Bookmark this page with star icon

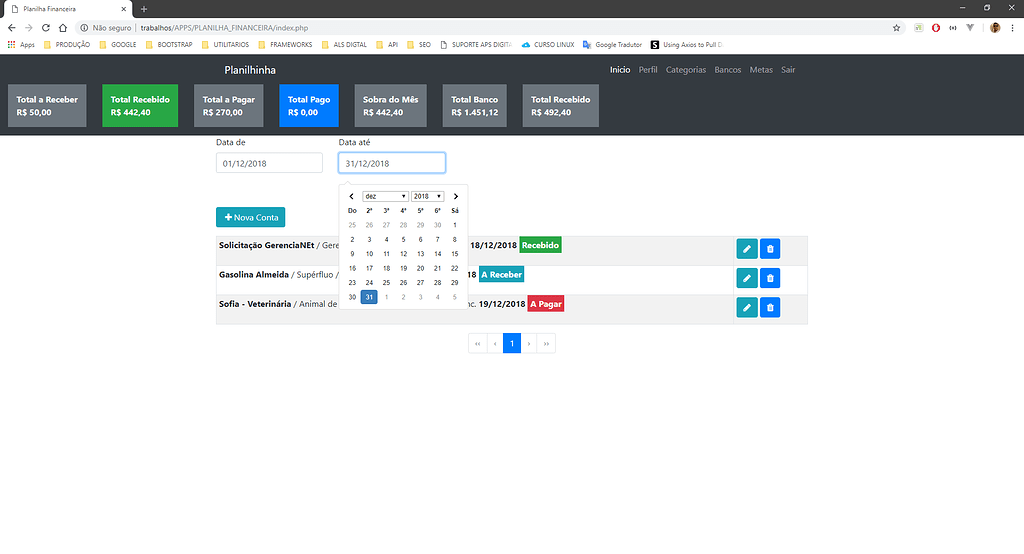pyautogui.click(x=897, y=28)
